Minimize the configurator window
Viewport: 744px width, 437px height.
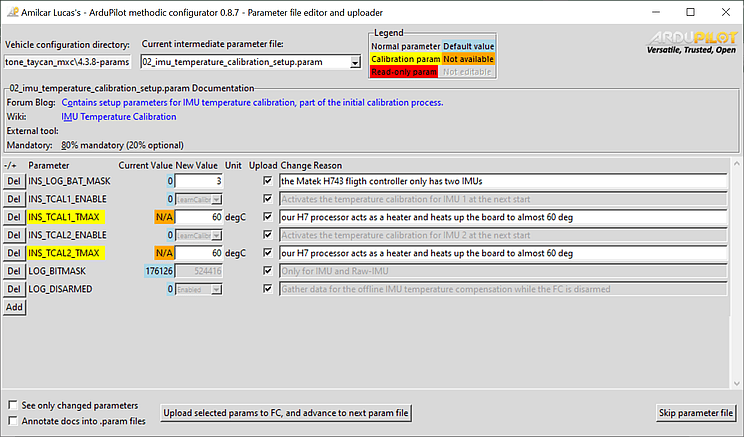click(656, 12)
